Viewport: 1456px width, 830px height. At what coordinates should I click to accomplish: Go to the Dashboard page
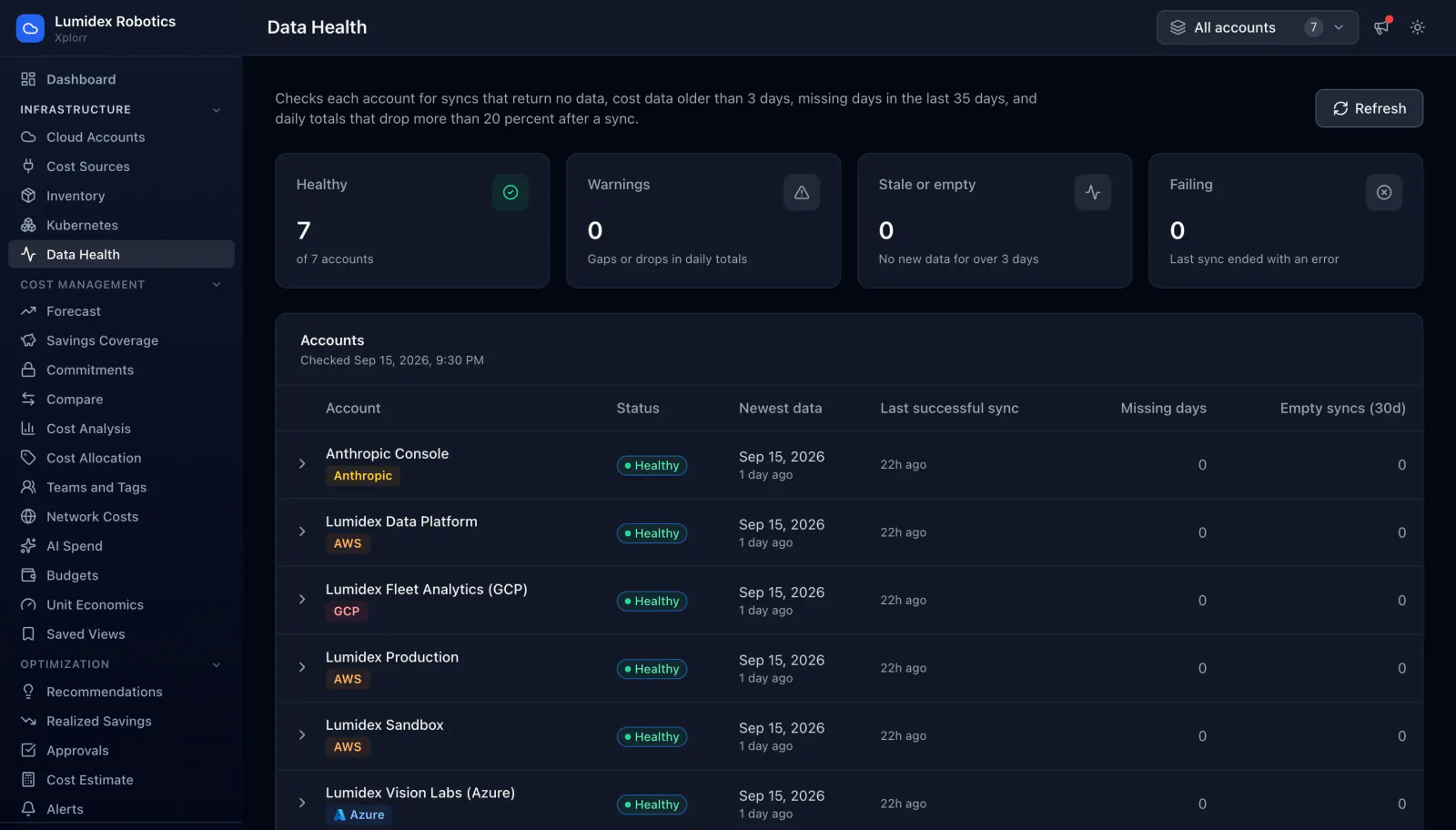tap(121, 79)
